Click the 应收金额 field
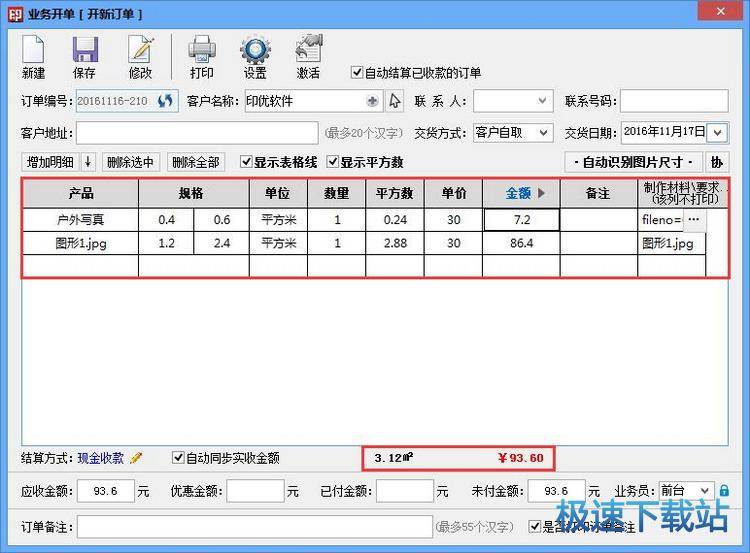The height and width of the screenshot is (553, 750). click(106, 491)
